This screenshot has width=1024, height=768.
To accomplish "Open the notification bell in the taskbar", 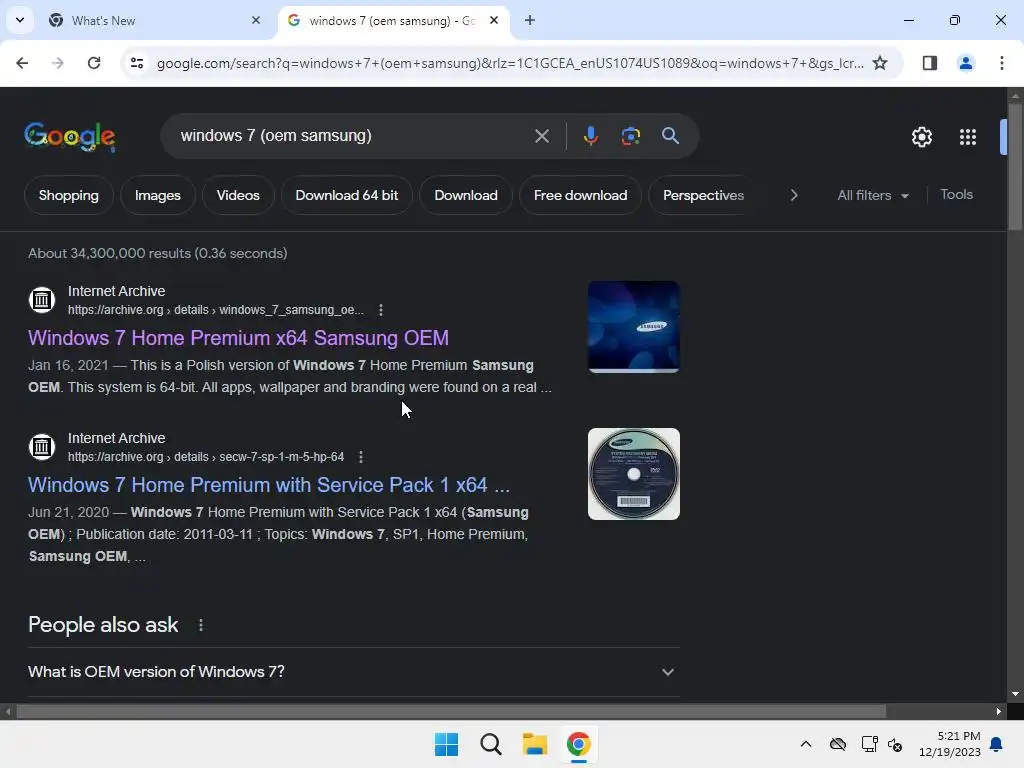I will coord(996,744).
